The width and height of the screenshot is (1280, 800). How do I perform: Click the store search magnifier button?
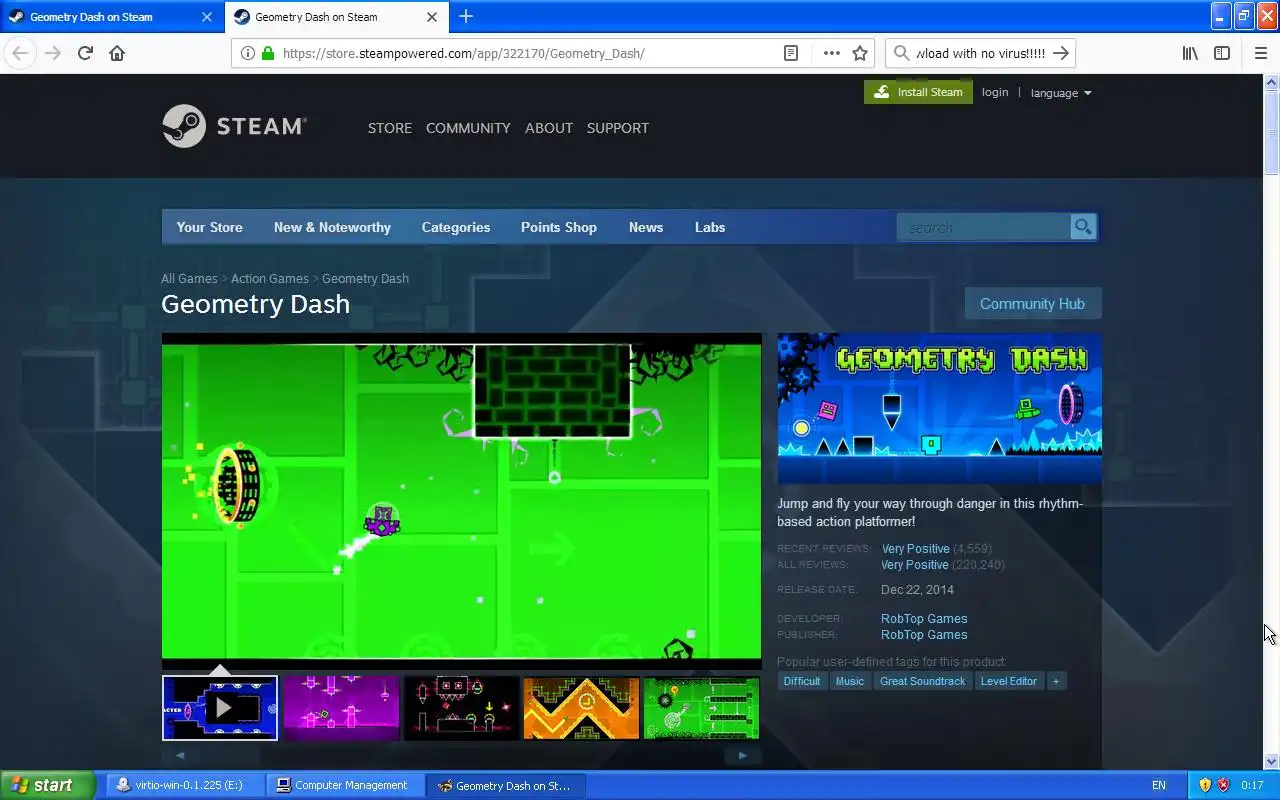pyautogui.click(x=1083, y=227)
